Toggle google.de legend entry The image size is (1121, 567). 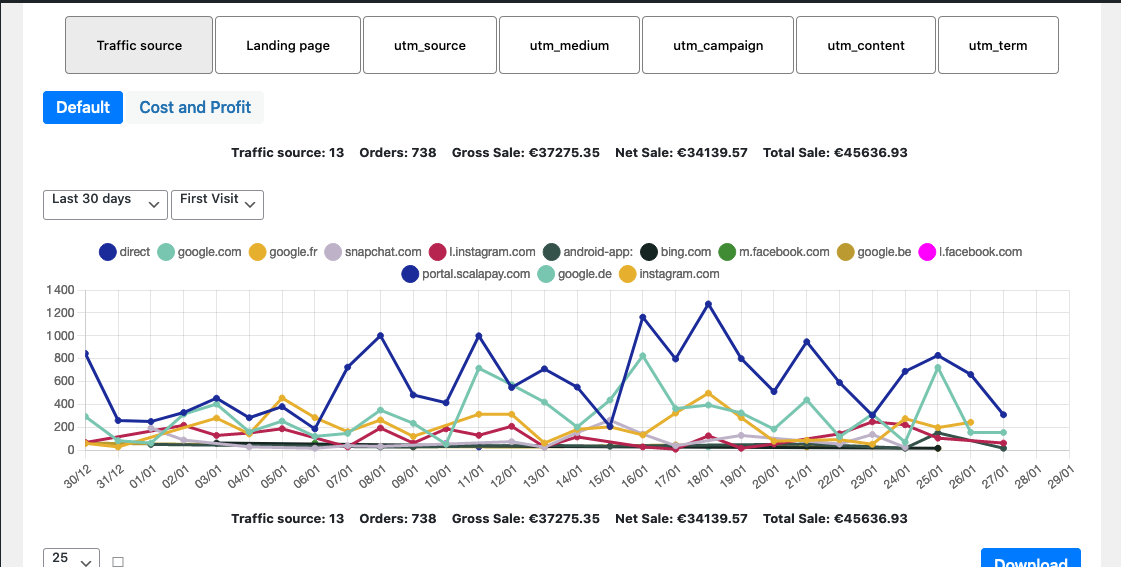[x=546, y=273]
